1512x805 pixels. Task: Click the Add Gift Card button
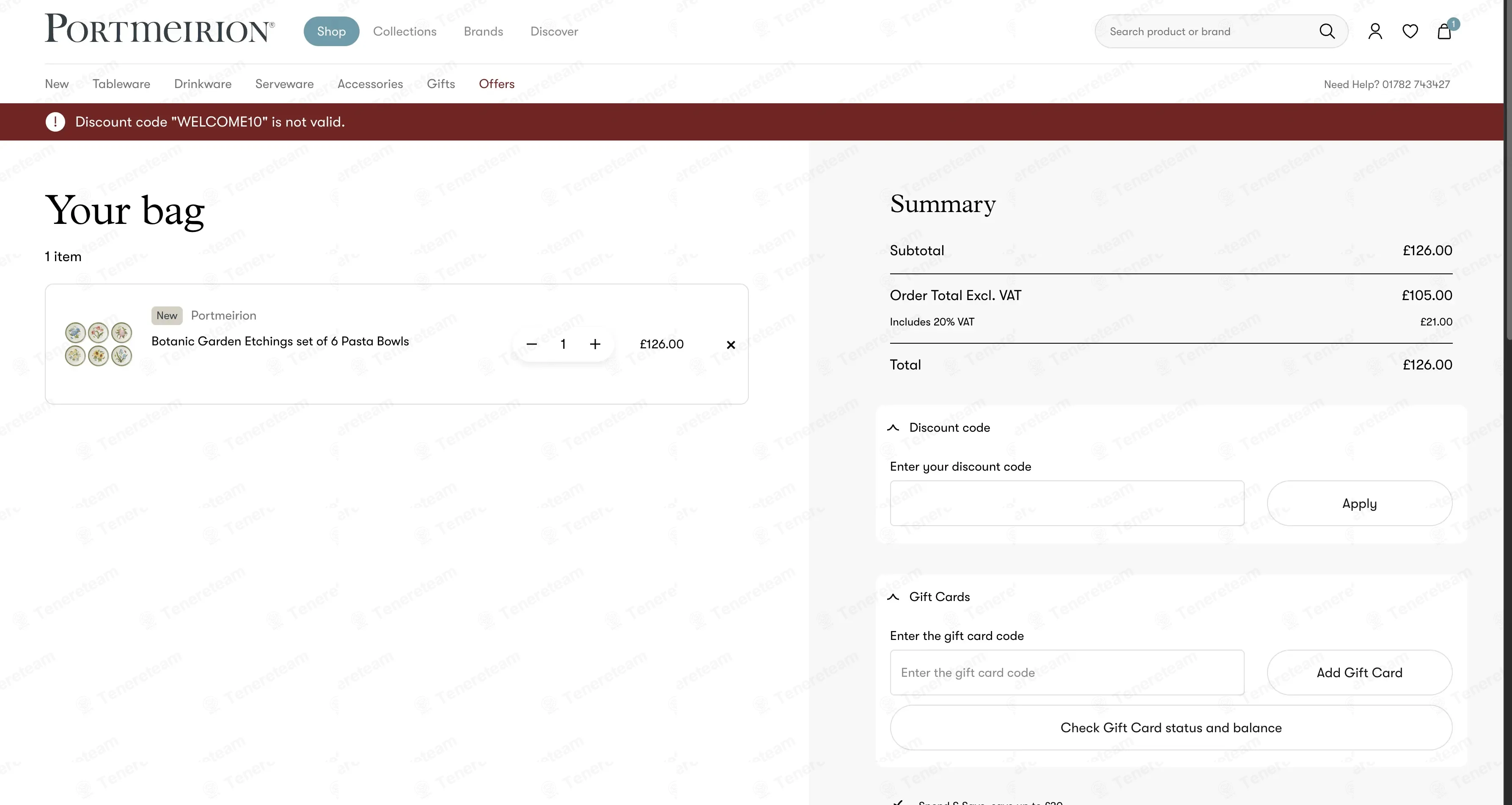[1359, 672]
